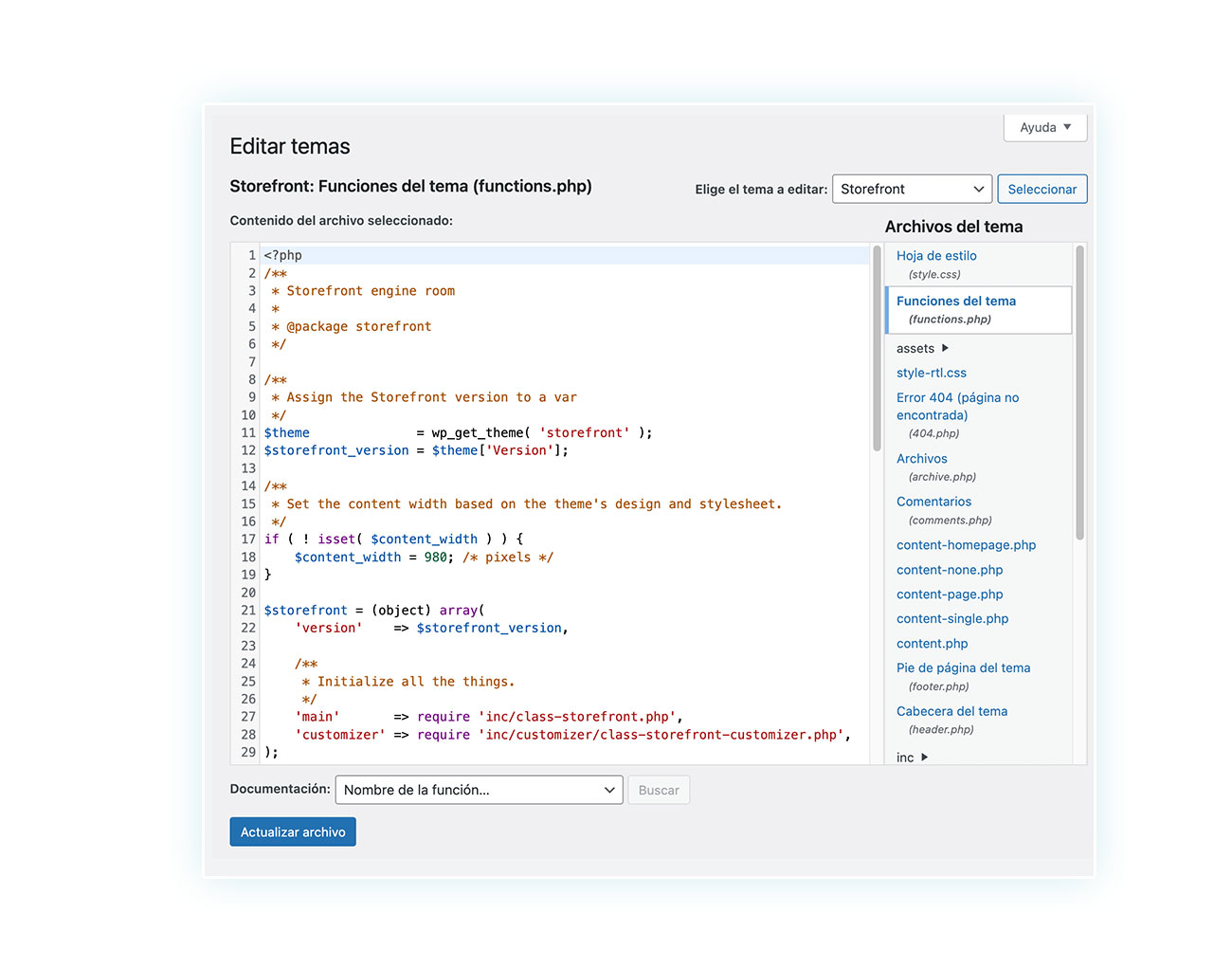
Task: Open Comentarios comments.php file
Action: [933, 502]
